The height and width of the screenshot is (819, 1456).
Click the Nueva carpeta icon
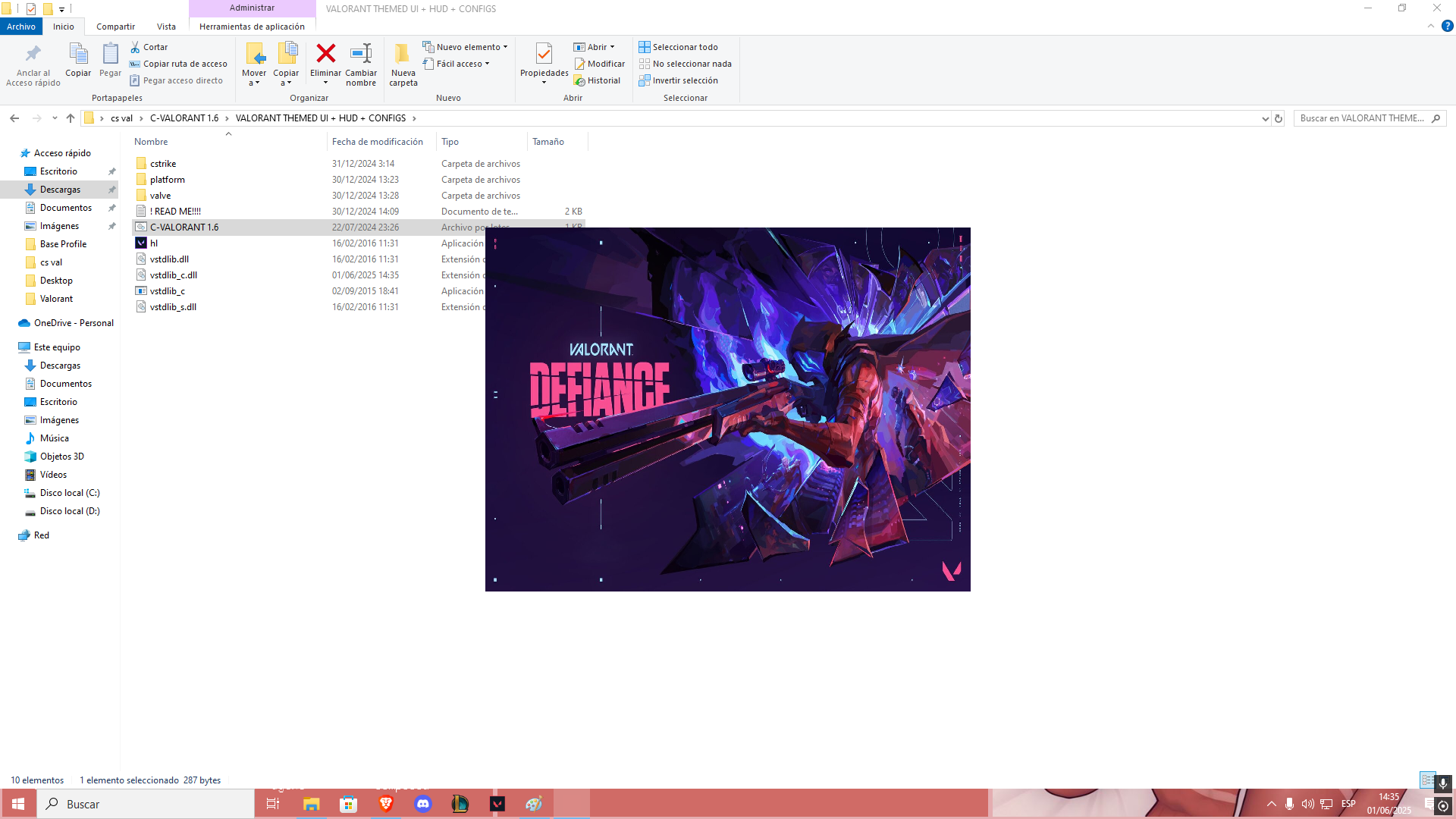pos(403,54)
